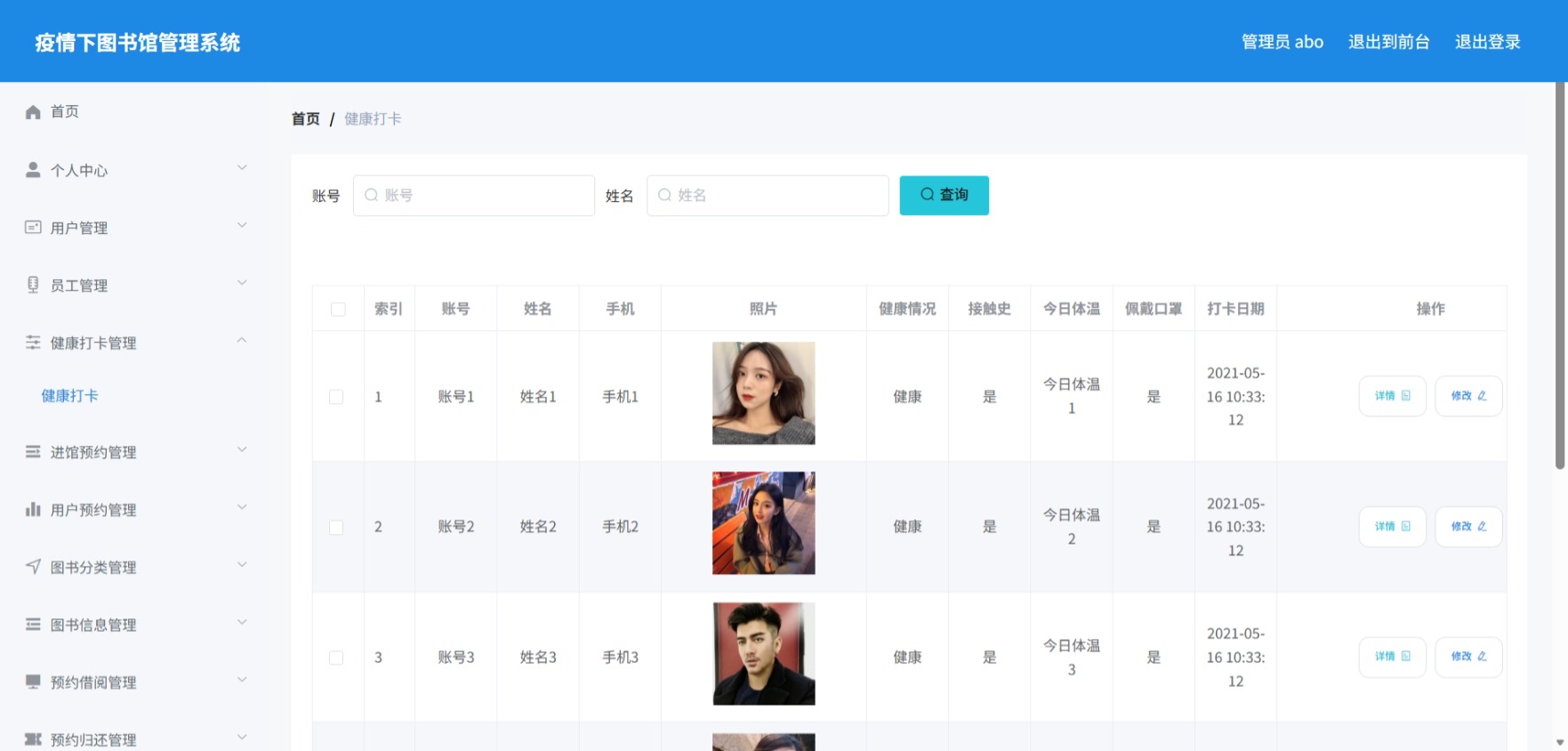Open the 健康打卡 submenu item
Viewport: 1568px width, 751px height.
click(x=69, y=396)
